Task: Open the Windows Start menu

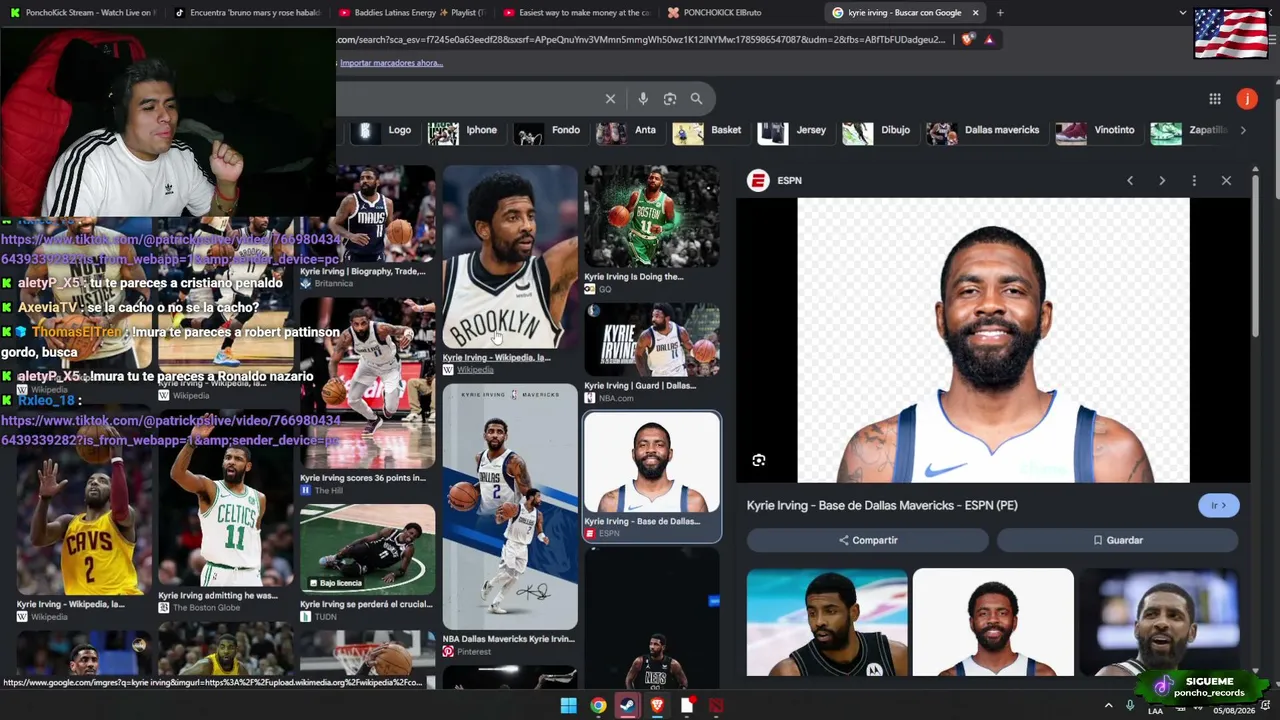Action: coord(568,706)
